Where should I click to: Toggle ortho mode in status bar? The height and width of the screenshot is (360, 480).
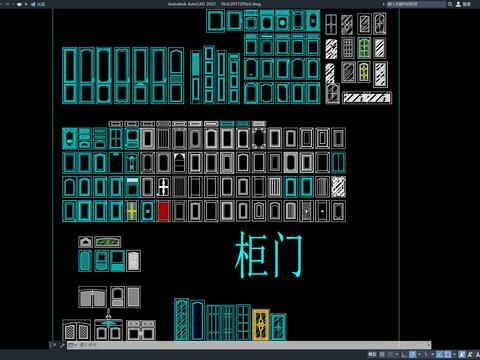[404, 354]
